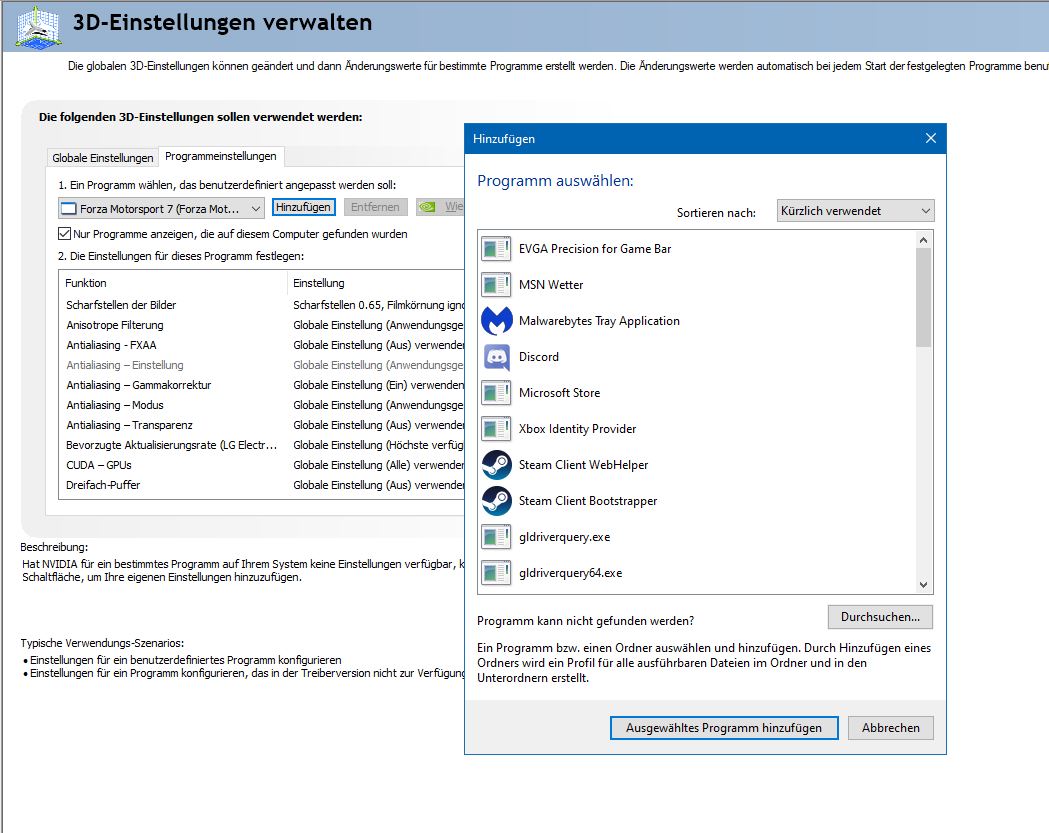Image resolution: width=1049 pixels, height=833 pixels.
Task: Click the Xbox Identity Provider icon
Action: (496, 430)
